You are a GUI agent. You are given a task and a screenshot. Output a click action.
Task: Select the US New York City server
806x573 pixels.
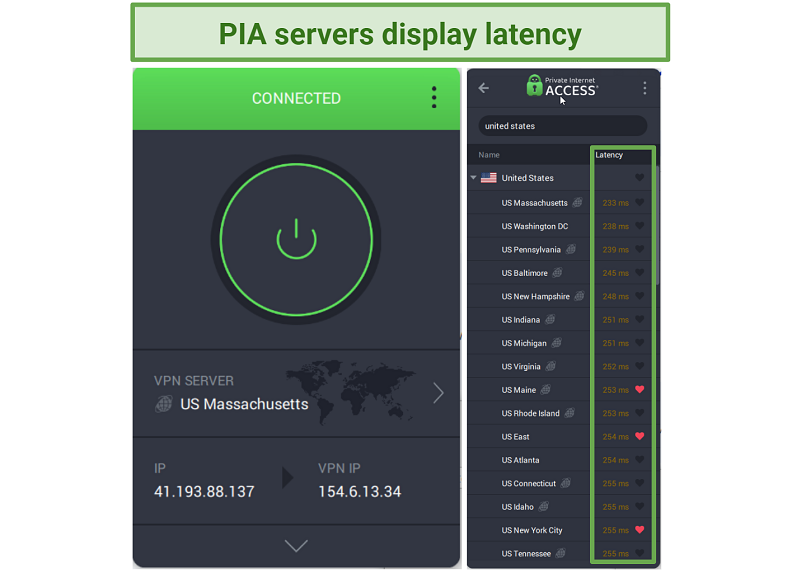click(x=561, y=530)
